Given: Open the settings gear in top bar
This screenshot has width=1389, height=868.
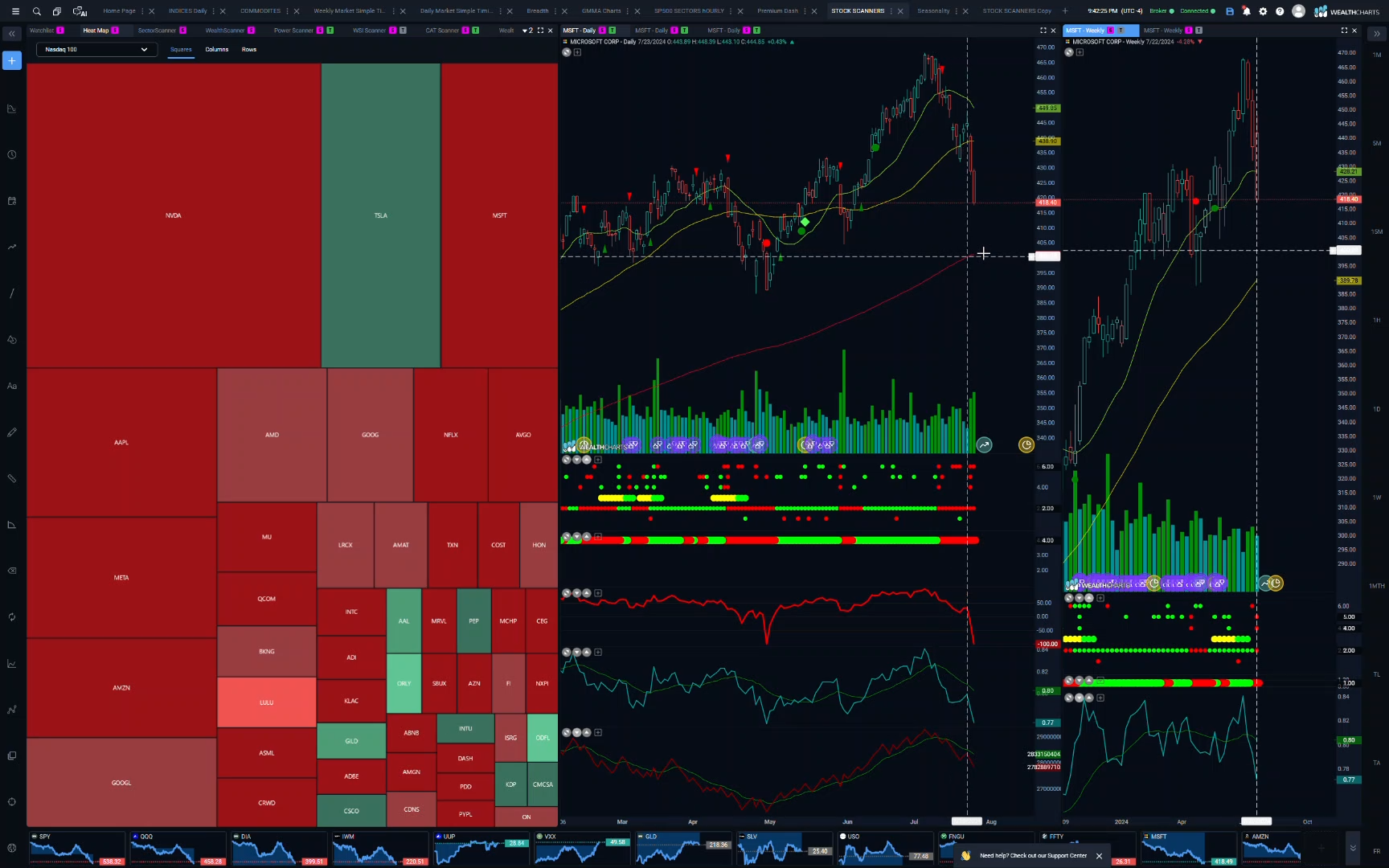Looking at the screenshot, I should 1263,11.
